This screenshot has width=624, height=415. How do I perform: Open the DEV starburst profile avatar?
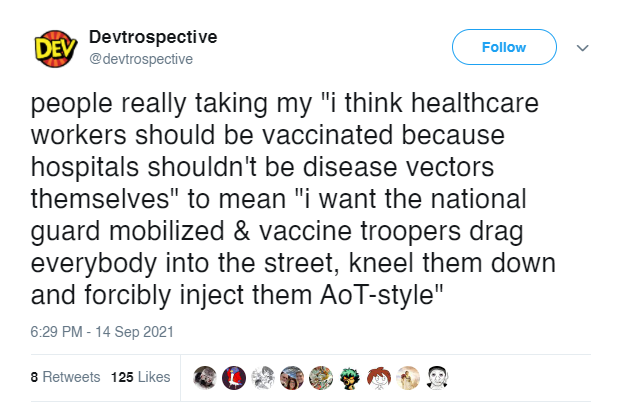tap(56, 49)
